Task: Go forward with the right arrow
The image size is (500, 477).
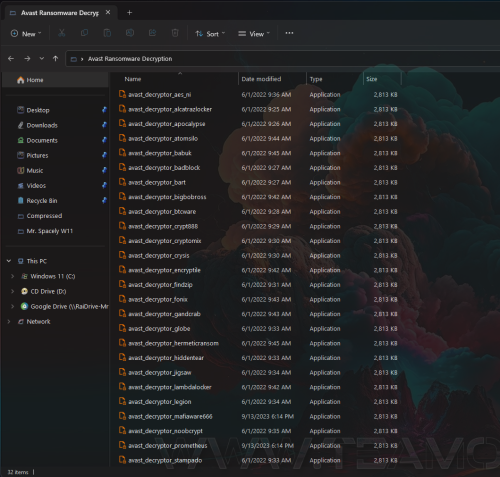Action: tap(27, 59)
